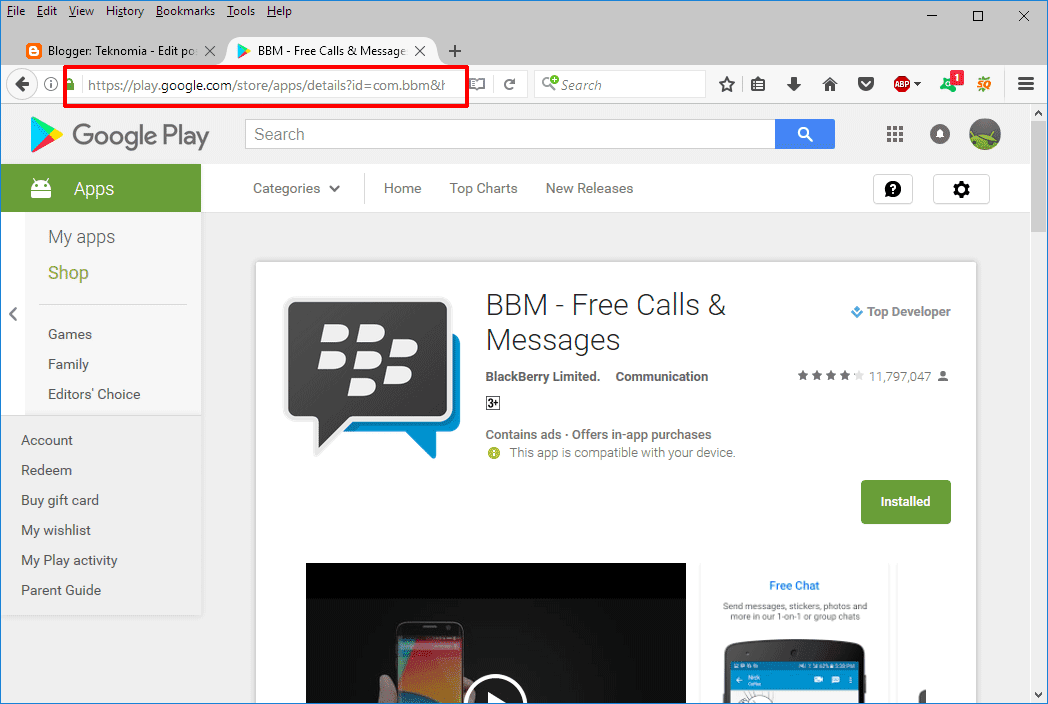Open the Pocket icon in toolbar

click(866, 84)
